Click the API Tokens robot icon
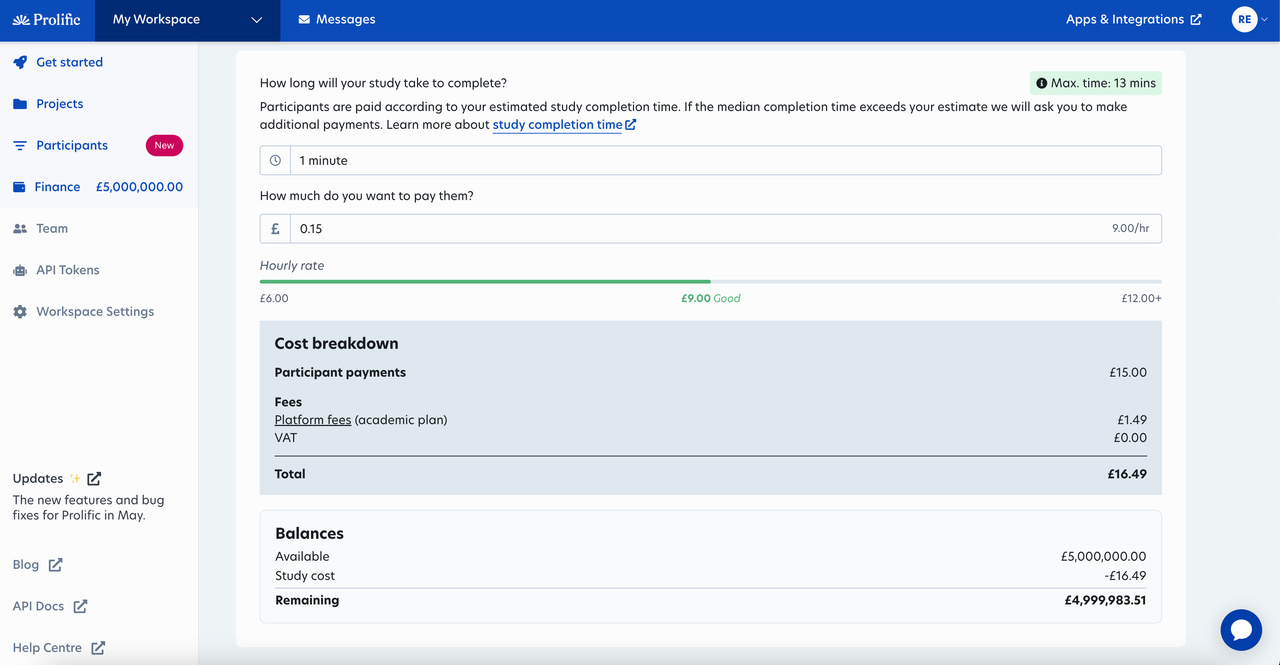This screenshot has width=1280, height=665. (20, 270)
